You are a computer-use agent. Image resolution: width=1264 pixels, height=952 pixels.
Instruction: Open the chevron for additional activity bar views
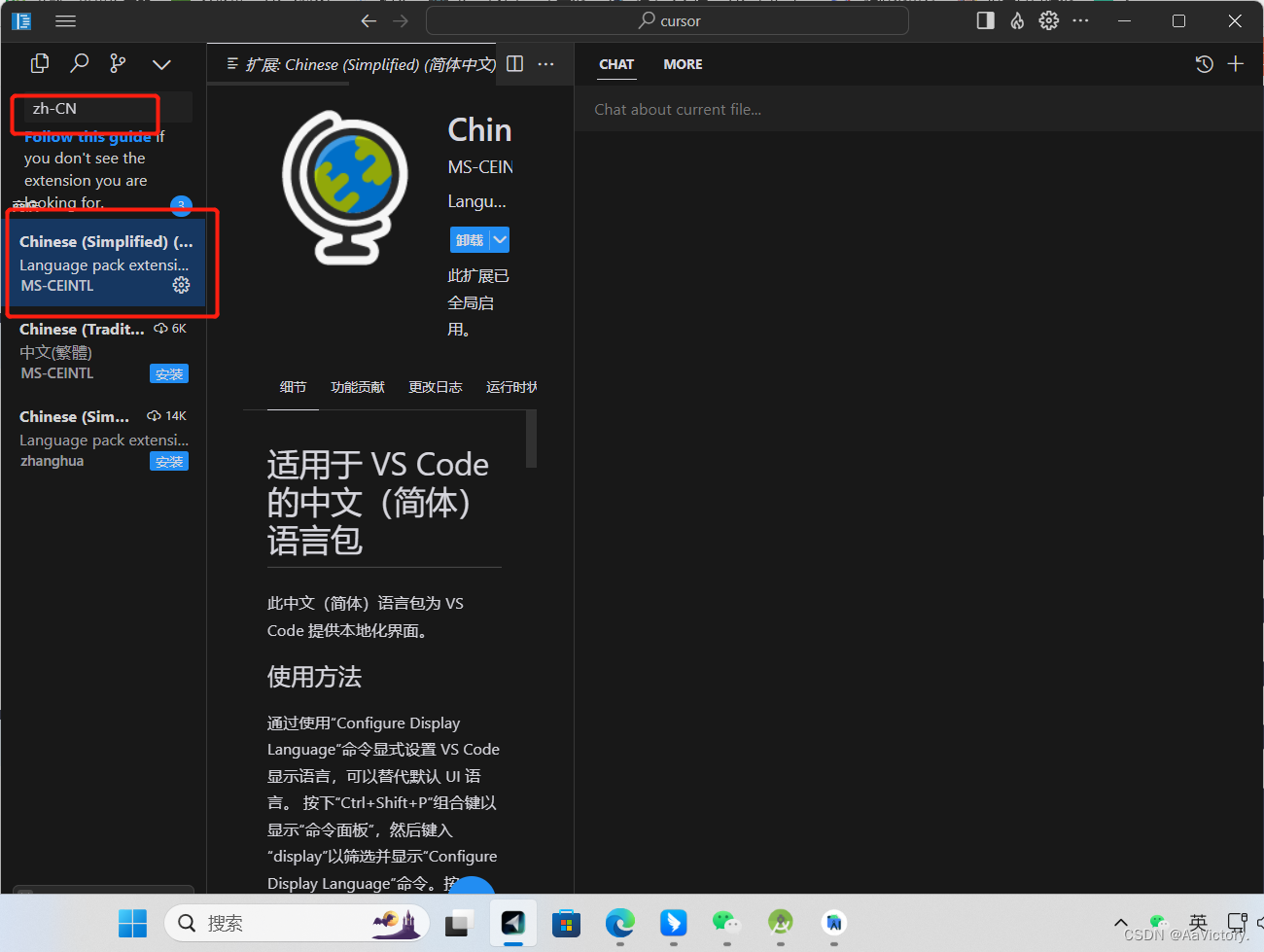[x=161, y=64]
